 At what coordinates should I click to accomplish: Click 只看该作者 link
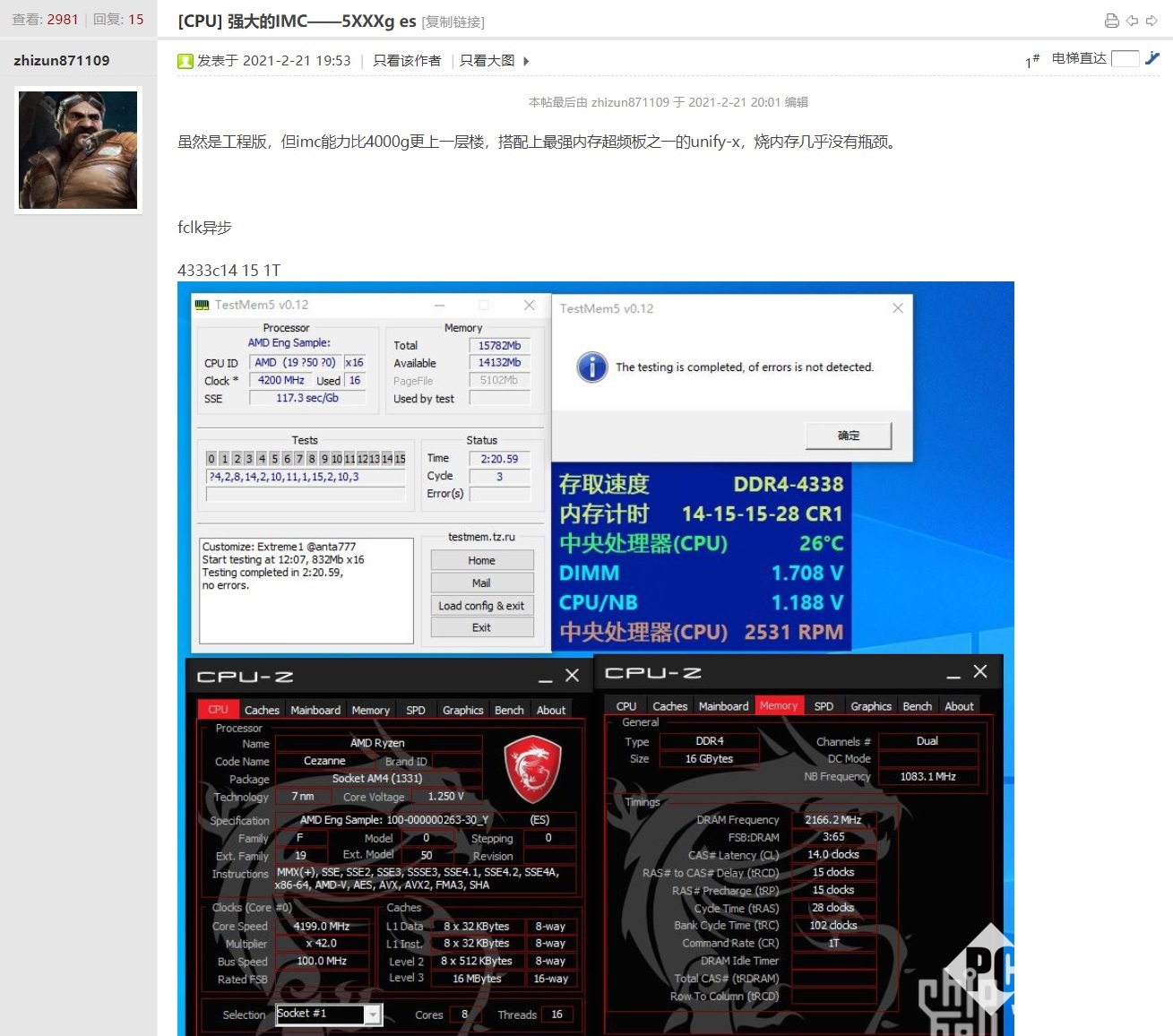click(x=407, y=61)
